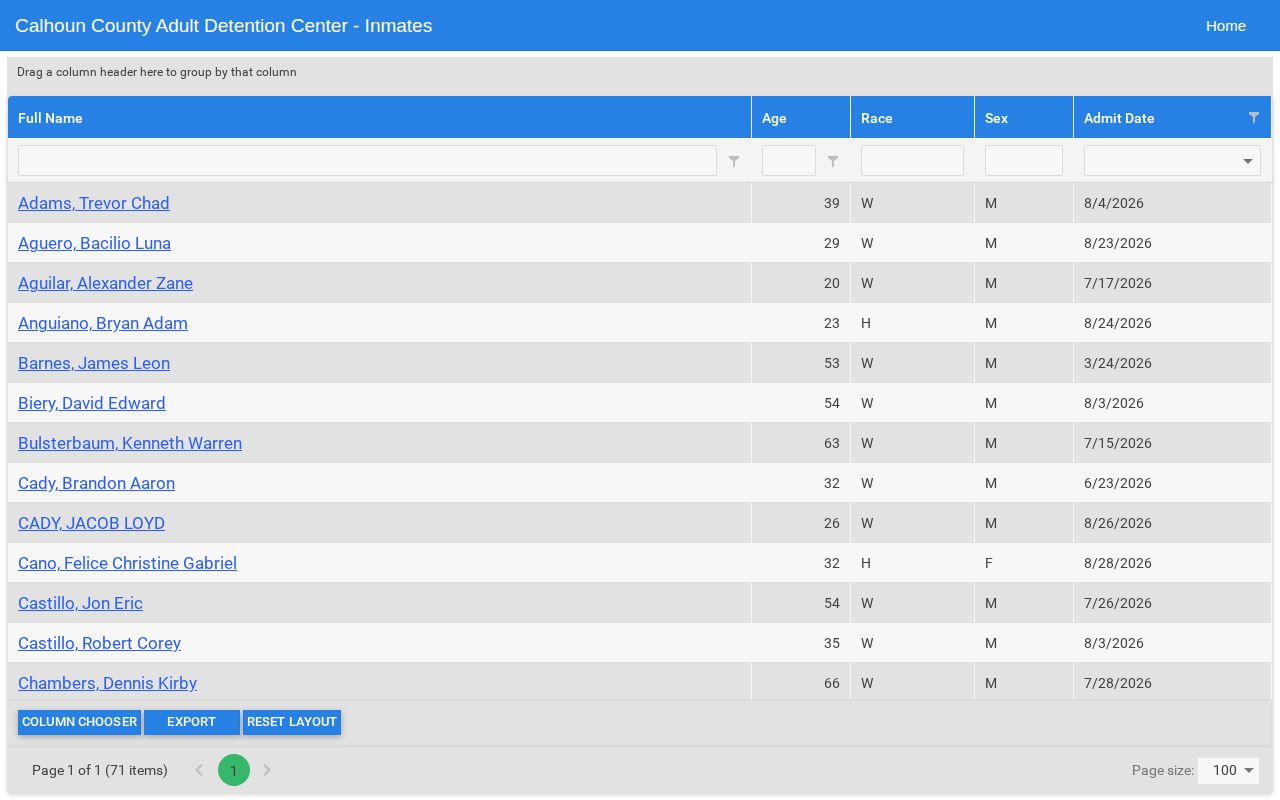The image size is (1280, 800).
Task: Open Aguilar, Alexander Zane inmate record
Action: (105, 283)
